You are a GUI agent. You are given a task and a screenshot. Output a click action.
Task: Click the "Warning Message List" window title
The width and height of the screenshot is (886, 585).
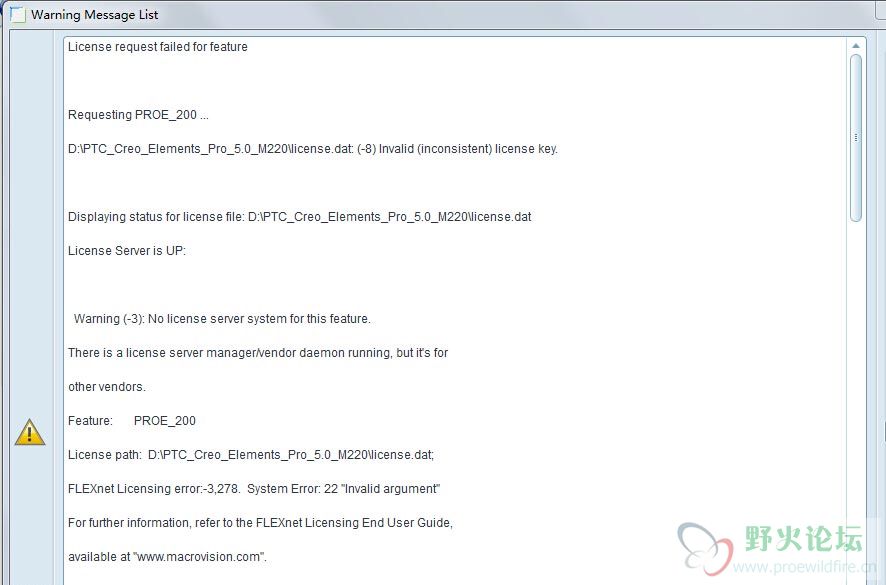[x=94, y=15]
